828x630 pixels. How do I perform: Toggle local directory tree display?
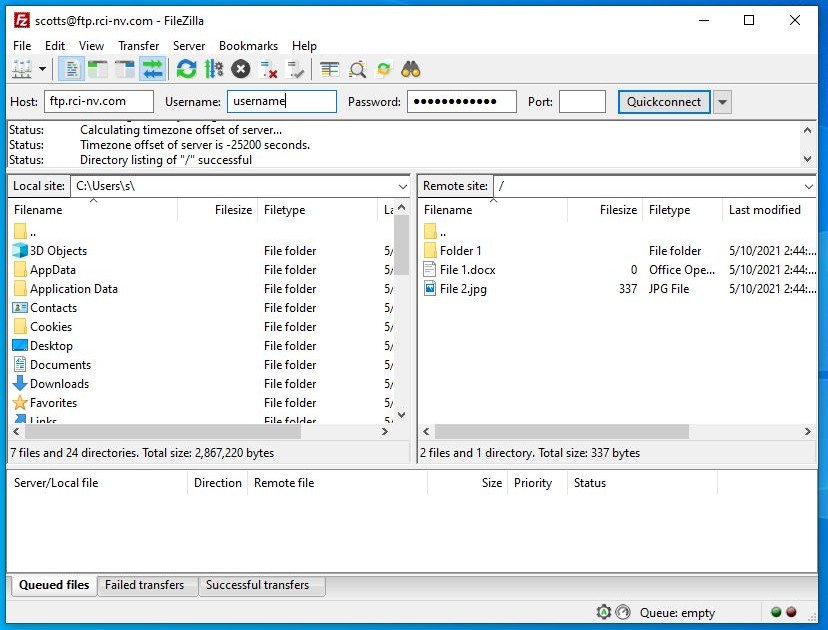tap(98, 69)
